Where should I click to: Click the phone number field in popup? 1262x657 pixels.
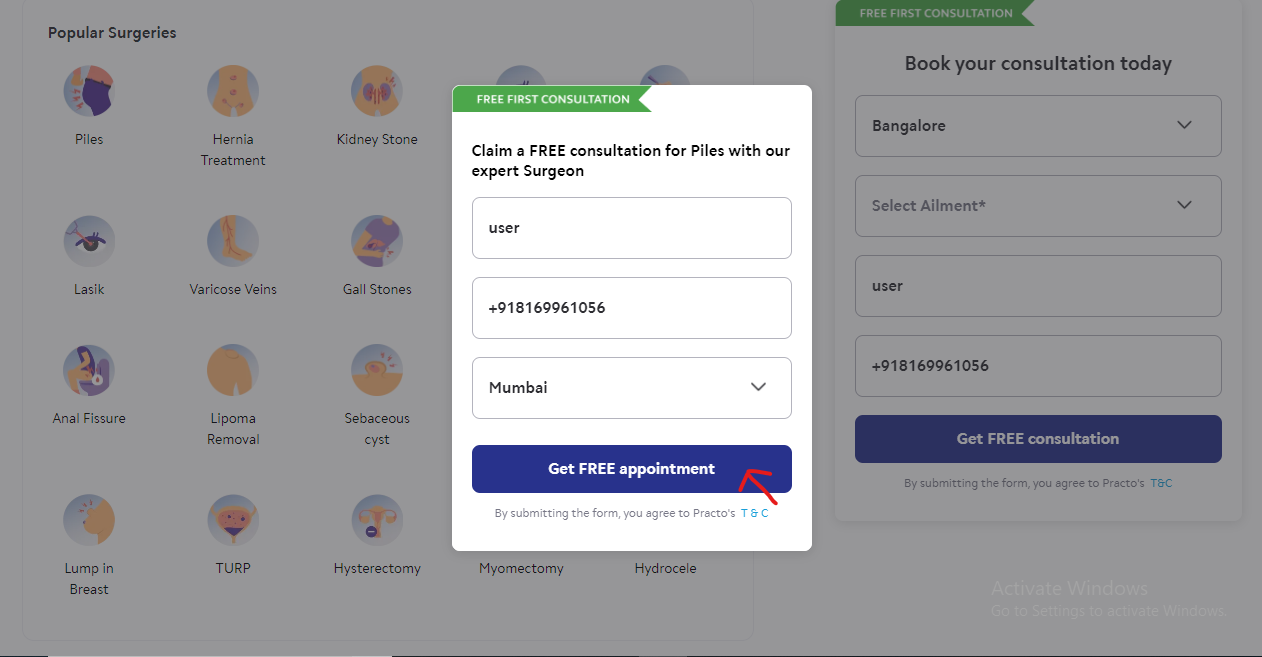[x=632, y=308]
